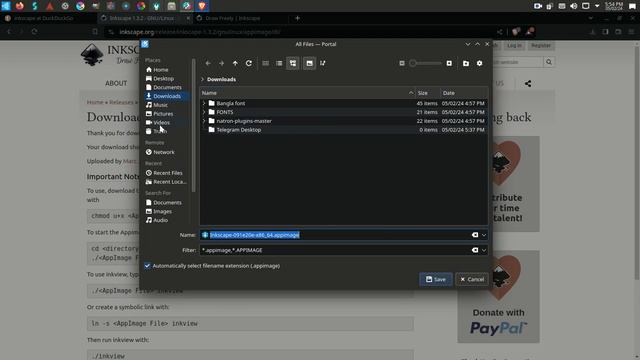This screenshot has height=360, width=640.
Task: Go forward in file dialog history
Action: [221, 63]
